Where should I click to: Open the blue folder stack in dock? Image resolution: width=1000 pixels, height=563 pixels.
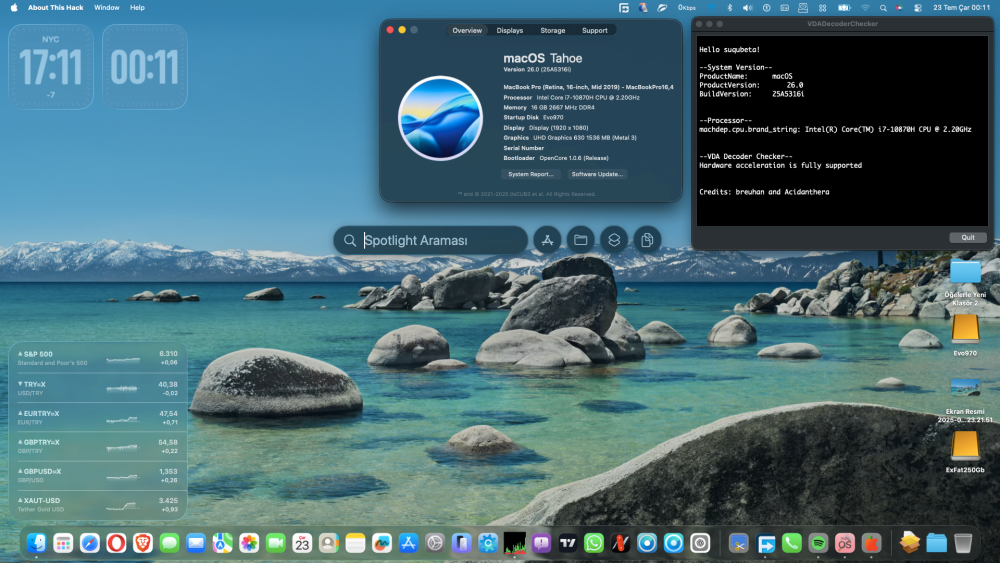[936, 543]
